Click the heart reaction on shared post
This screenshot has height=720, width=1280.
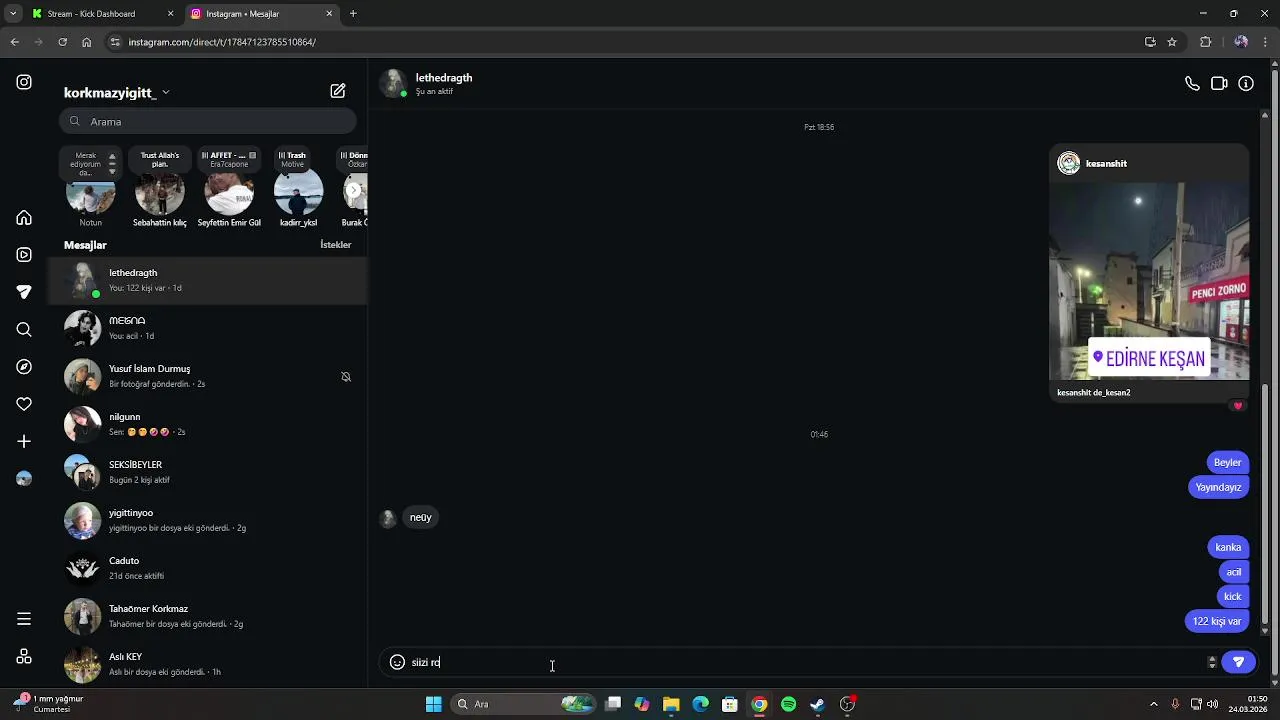coord(1238,406)
